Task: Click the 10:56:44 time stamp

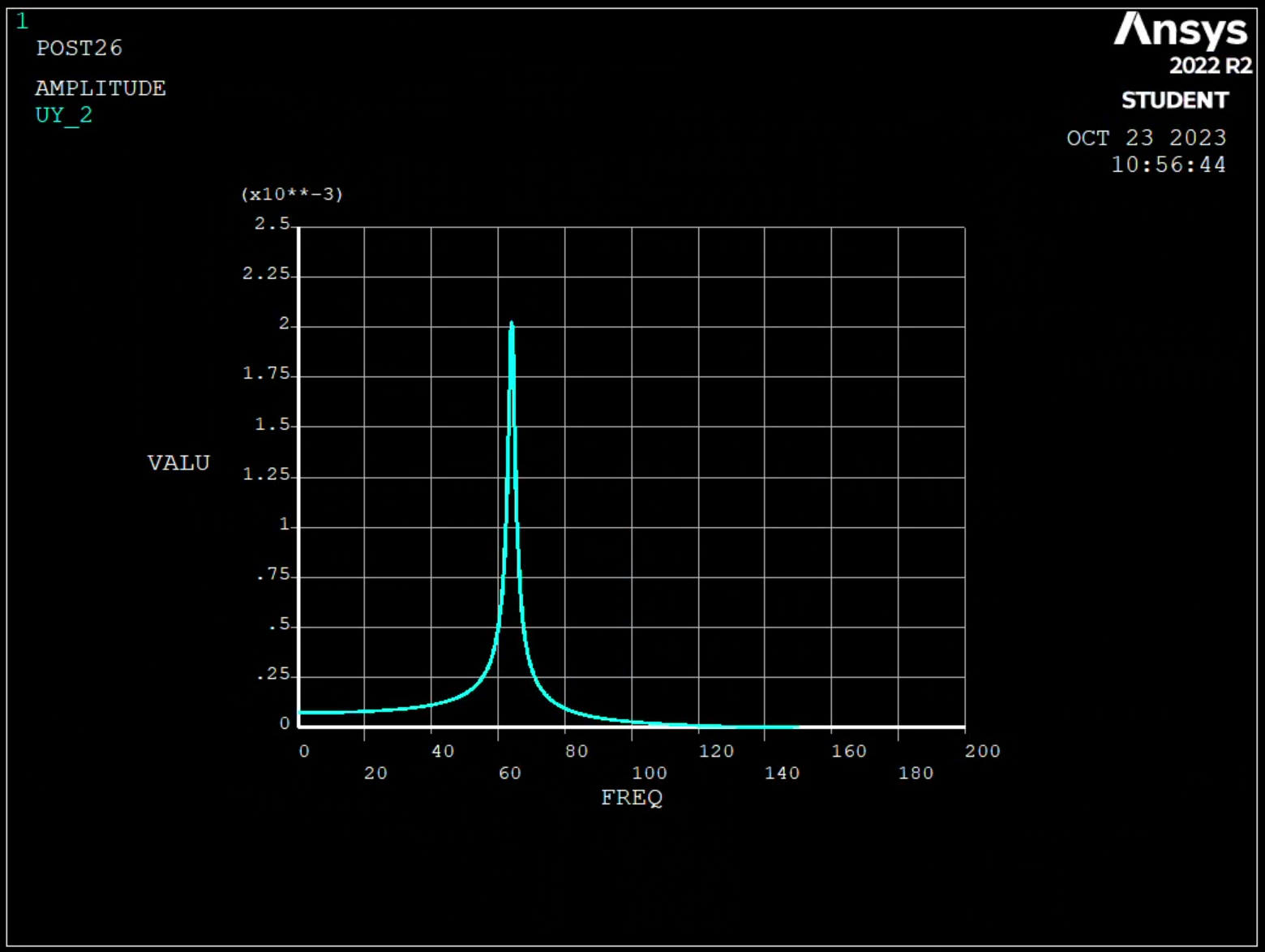Action: click(x=1169, y=165)
